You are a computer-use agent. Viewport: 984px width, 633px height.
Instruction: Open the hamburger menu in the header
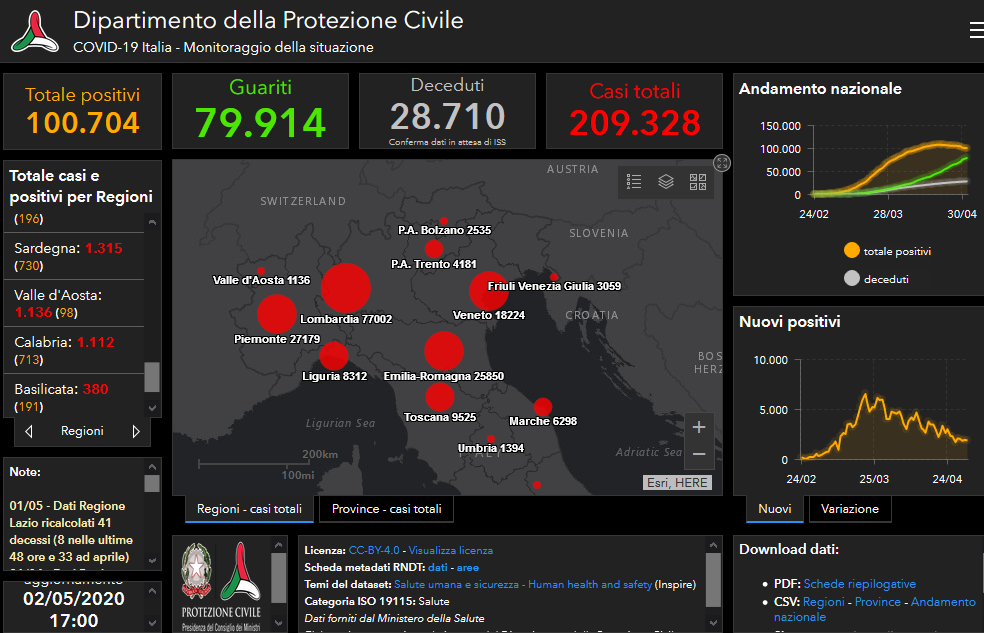975,31
